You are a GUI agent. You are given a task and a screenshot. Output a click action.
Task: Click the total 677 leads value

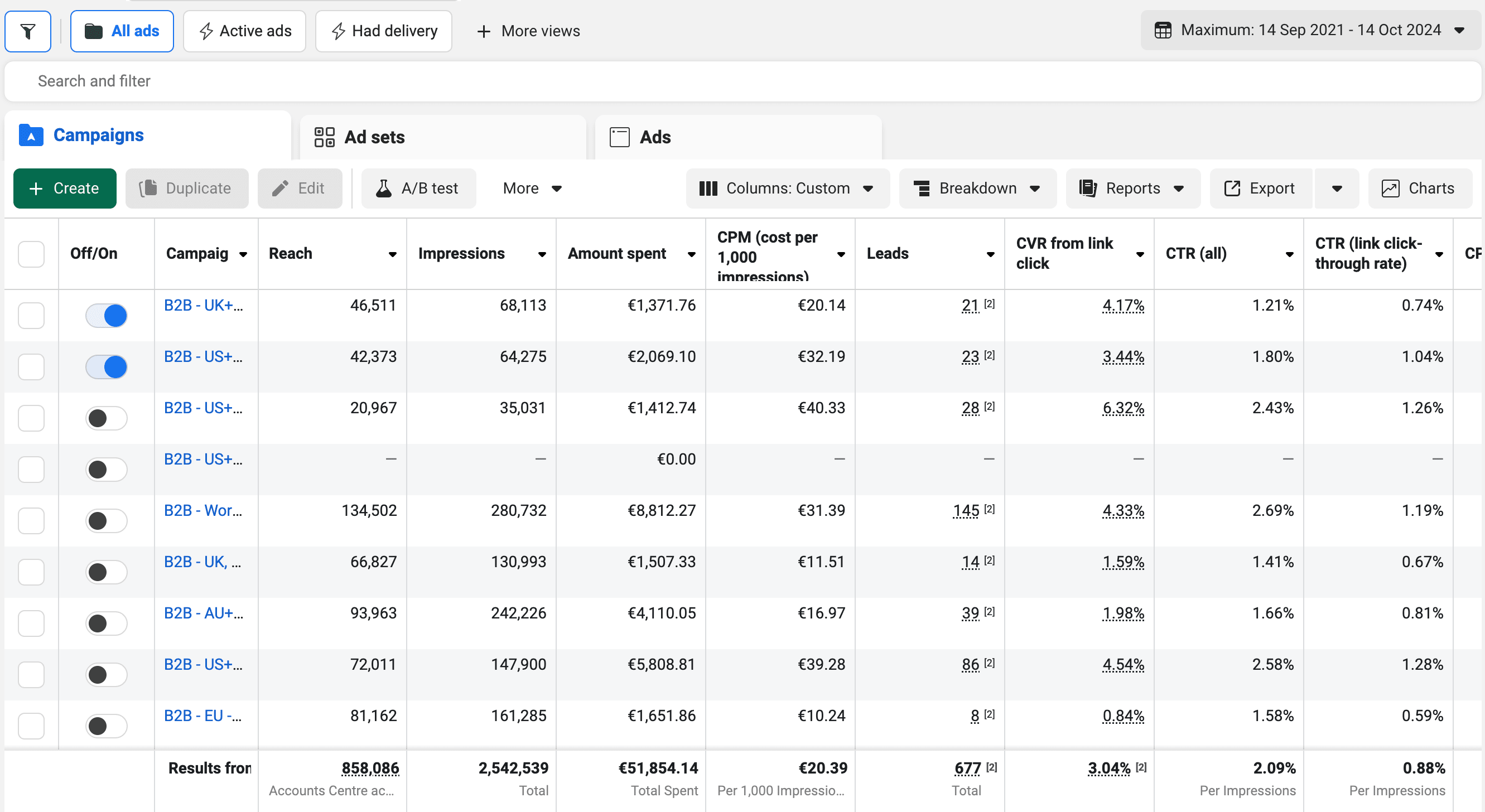967,768
